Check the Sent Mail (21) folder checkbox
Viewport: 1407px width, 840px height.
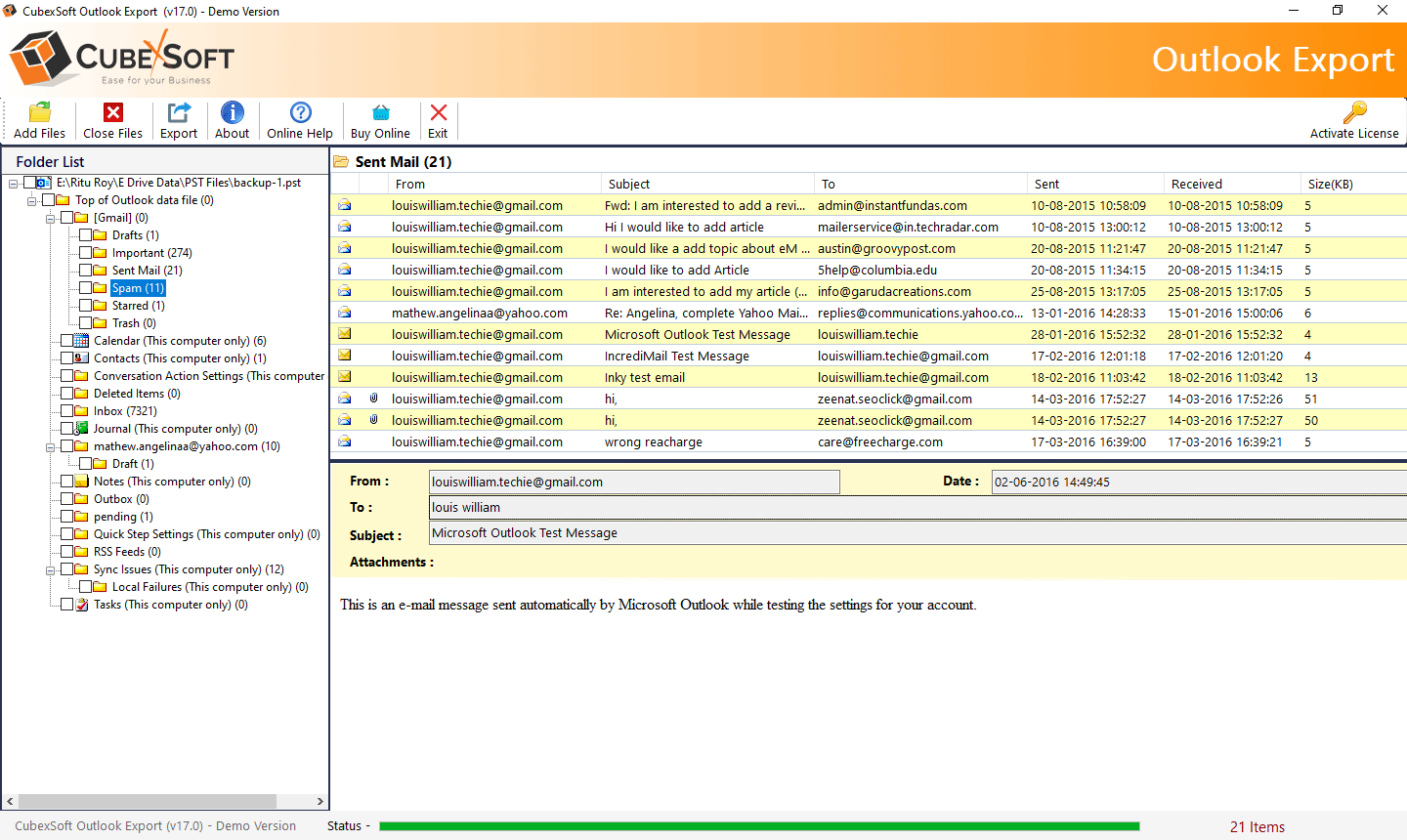[x=85, y=271]
